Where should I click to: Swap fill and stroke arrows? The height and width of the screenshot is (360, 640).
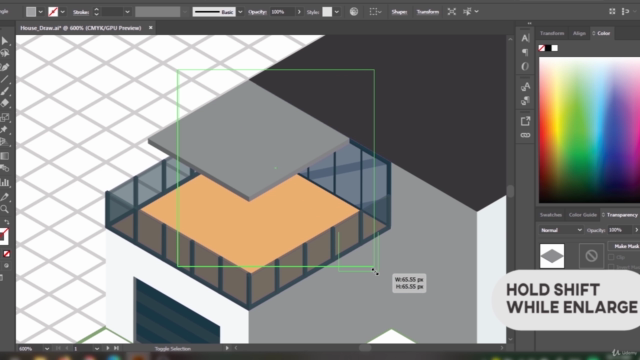click(7, 222)
